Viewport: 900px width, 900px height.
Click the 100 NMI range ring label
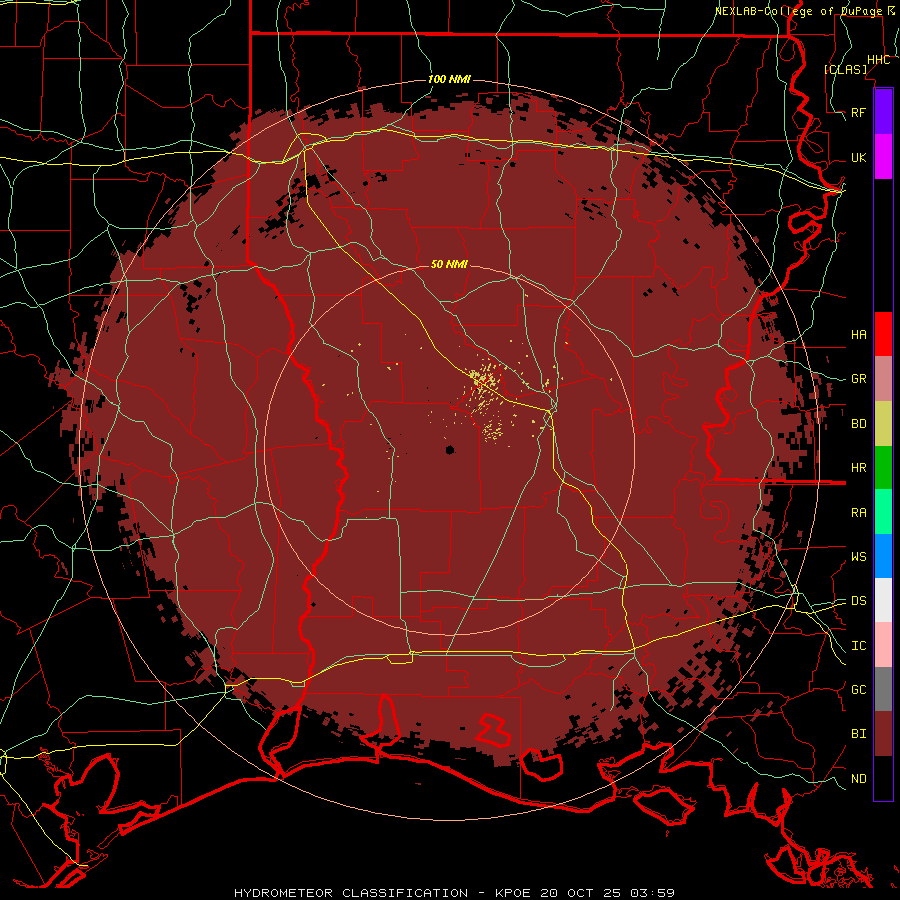tap(449, 79)
